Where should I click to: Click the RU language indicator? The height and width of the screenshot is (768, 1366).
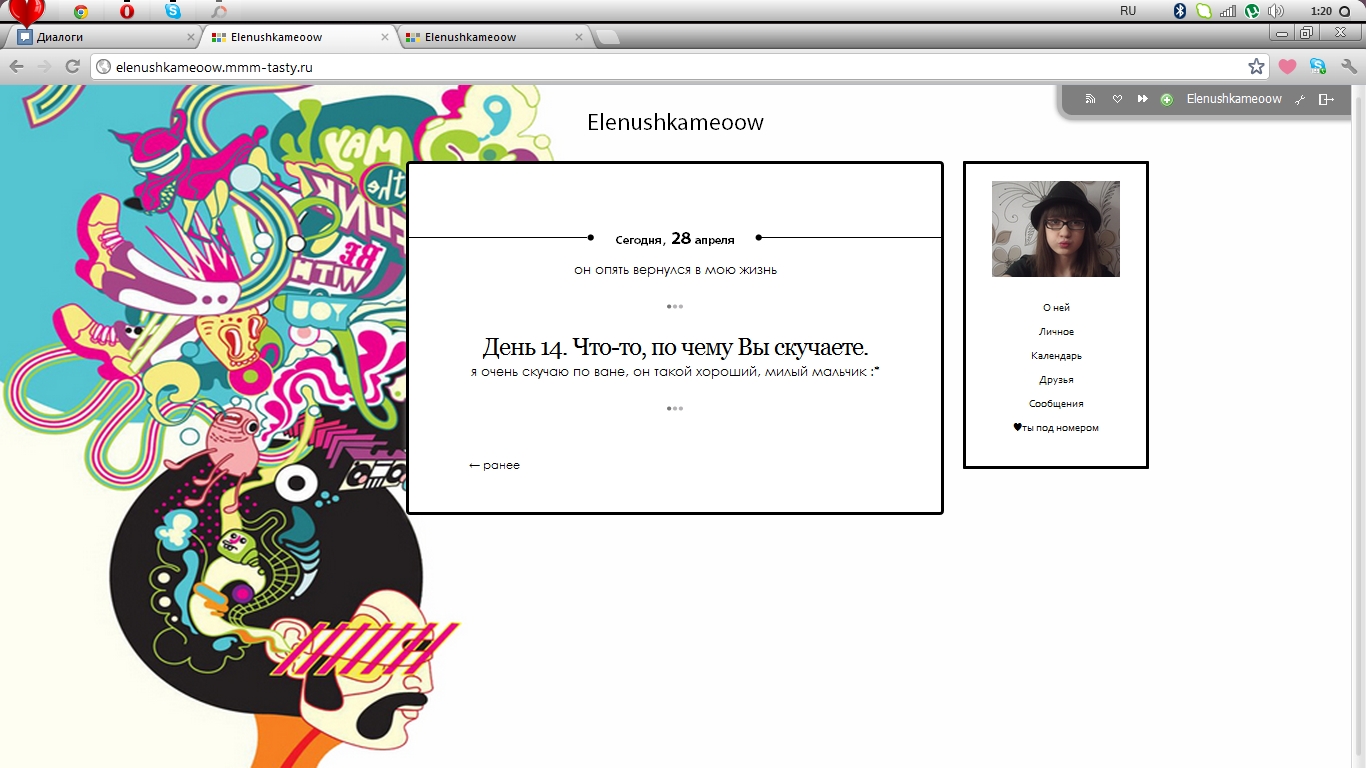[1128, 11]
